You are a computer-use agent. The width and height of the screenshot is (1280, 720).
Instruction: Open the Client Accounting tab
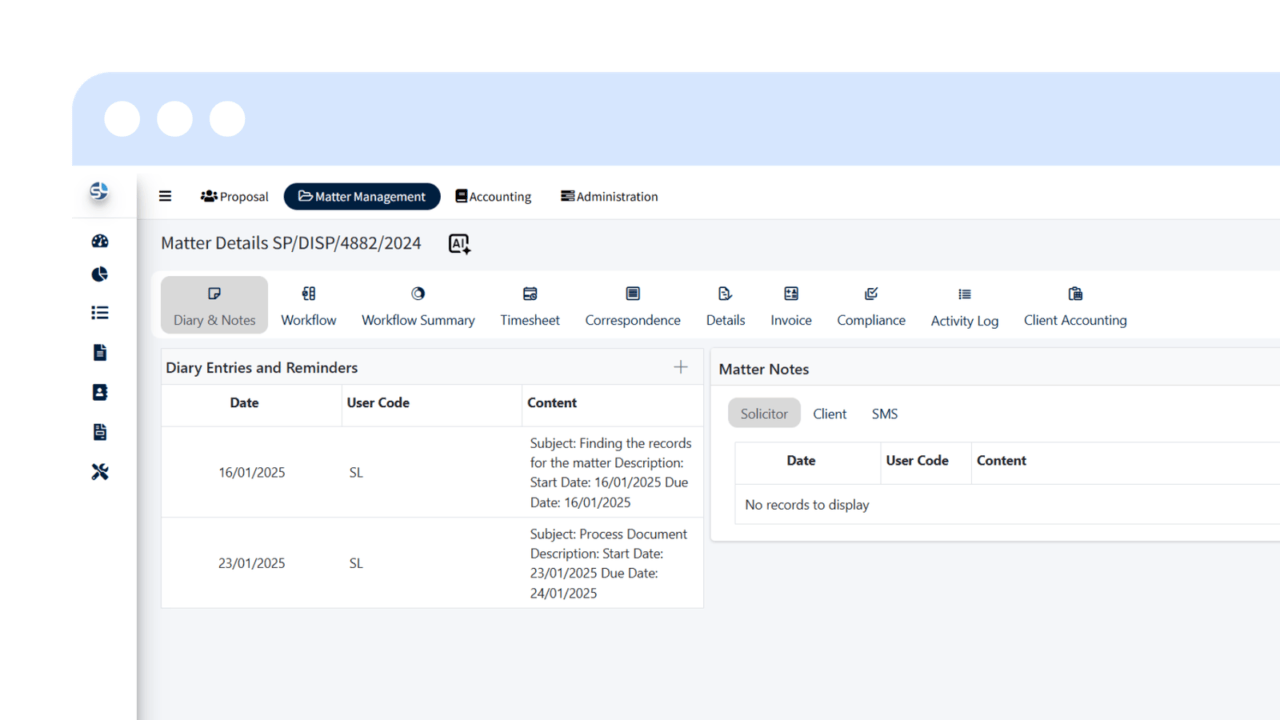(1075, 306)
